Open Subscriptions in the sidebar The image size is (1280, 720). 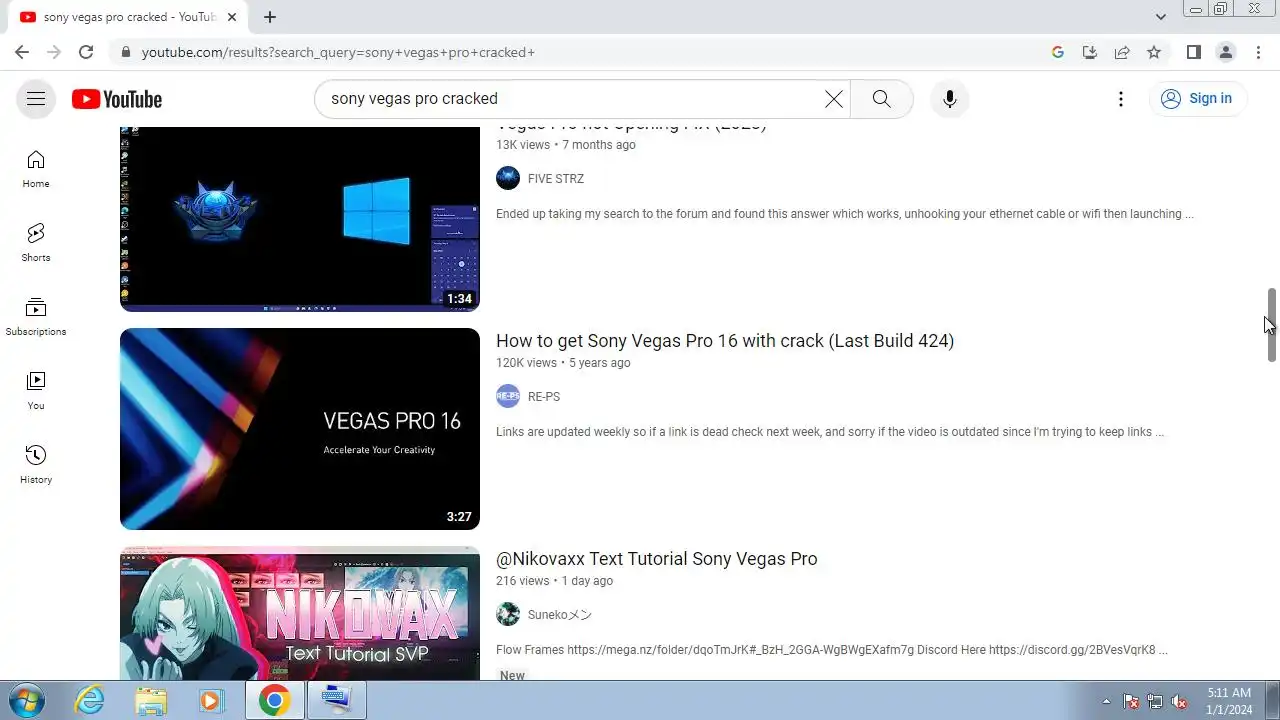36,317
